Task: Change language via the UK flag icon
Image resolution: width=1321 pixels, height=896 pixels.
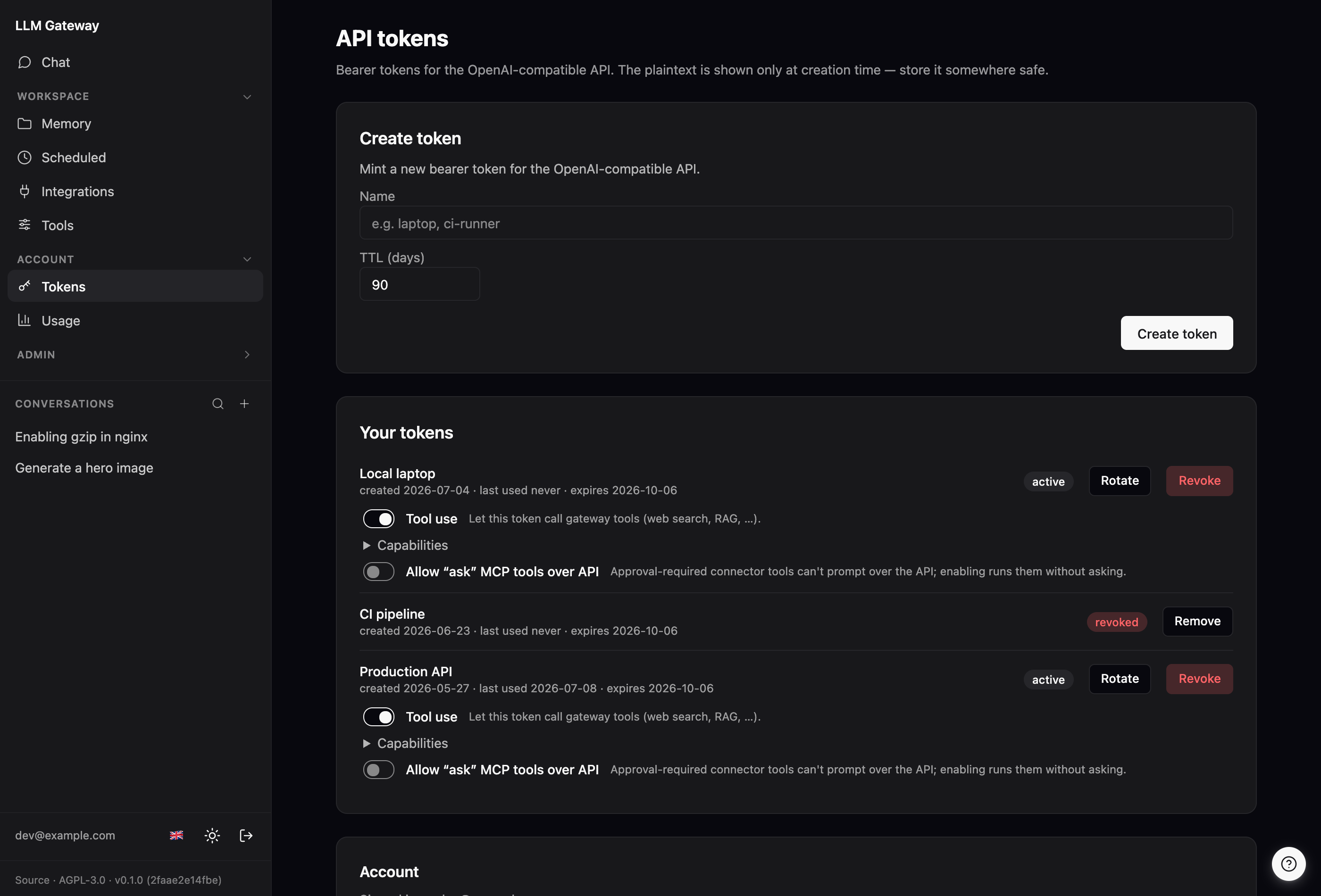Action: [x=177, y=835]
